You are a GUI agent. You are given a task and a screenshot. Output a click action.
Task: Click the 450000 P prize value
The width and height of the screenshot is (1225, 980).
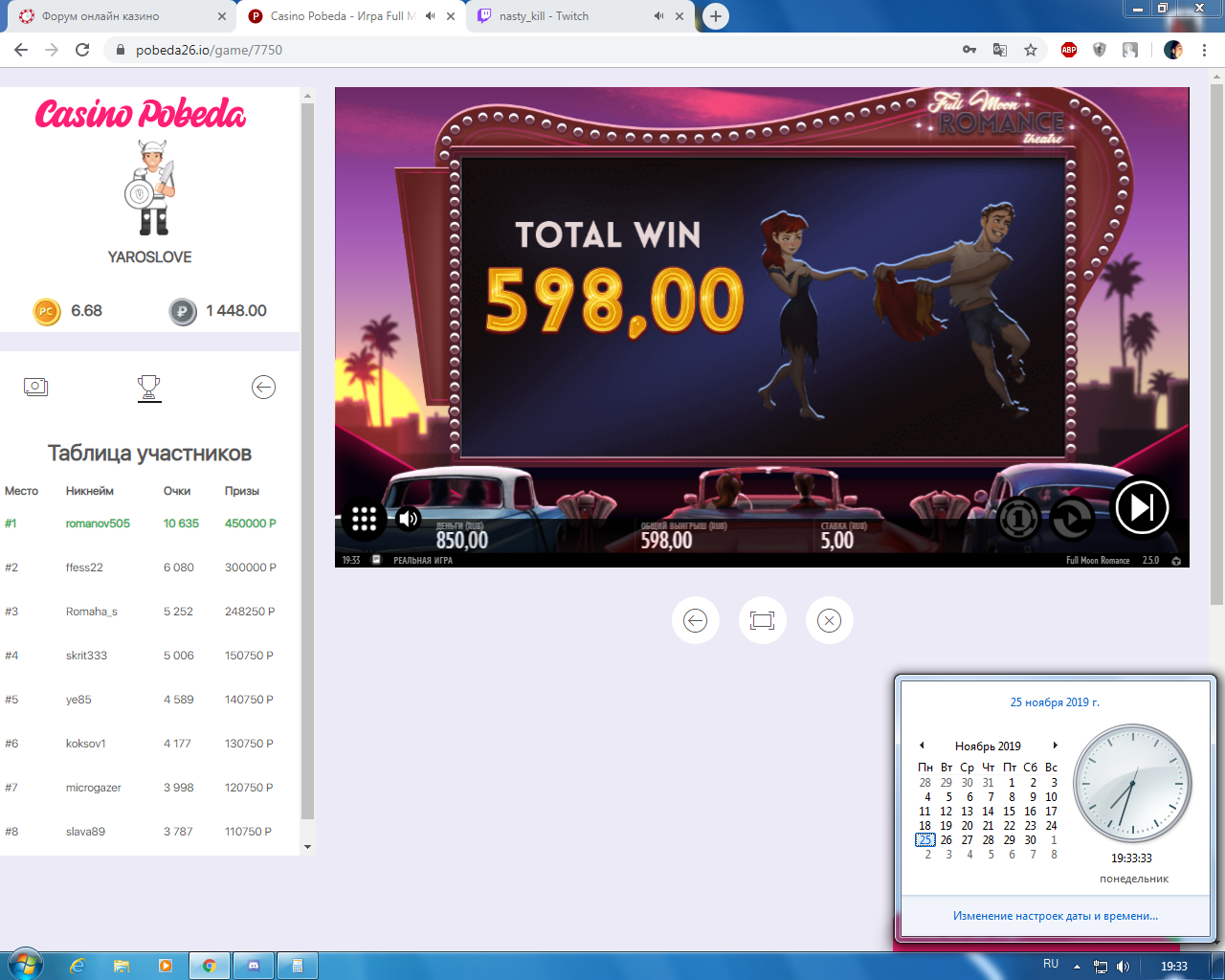tap(251, 523)
